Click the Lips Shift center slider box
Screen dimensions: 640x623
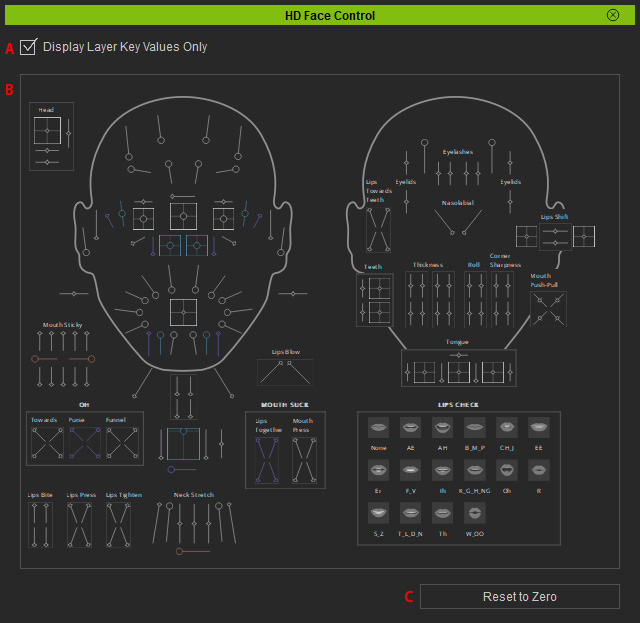[x=555, y=237]
